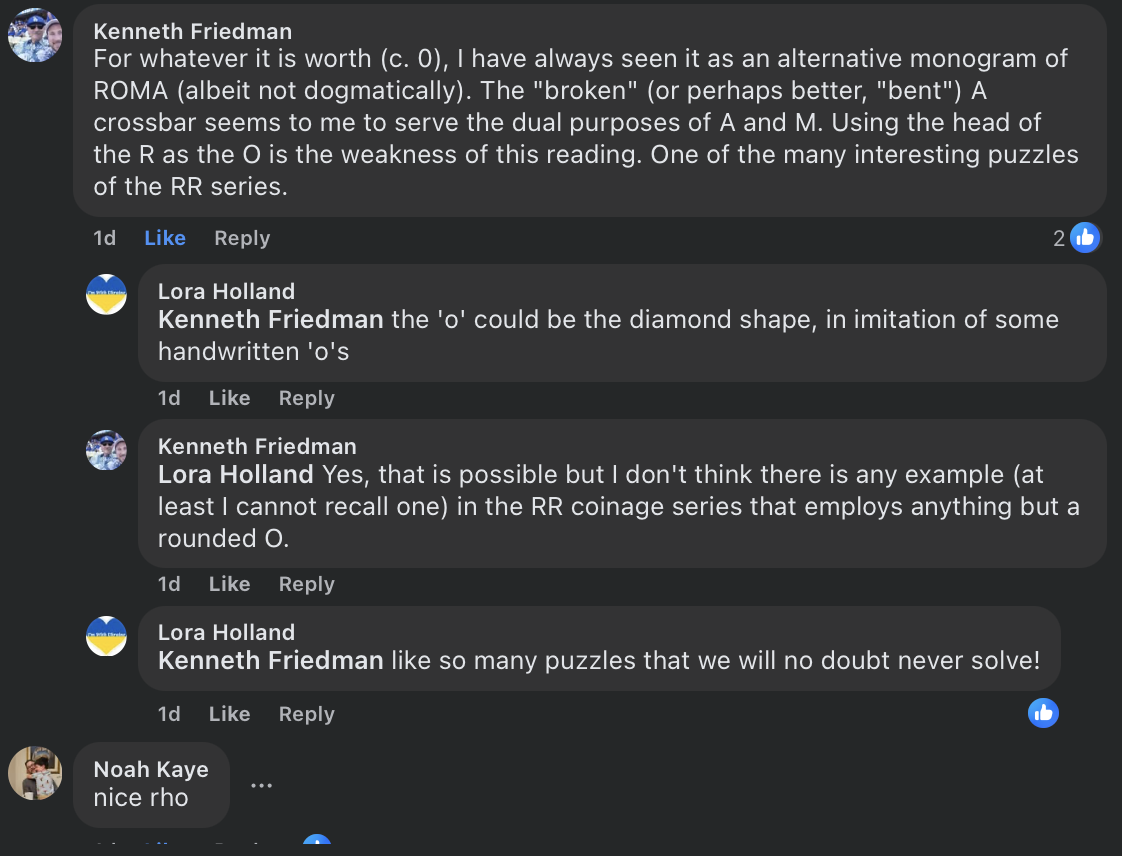Open Noah Kaye's profile picture
The image size is (1122, 856).
tap(35, 773)
